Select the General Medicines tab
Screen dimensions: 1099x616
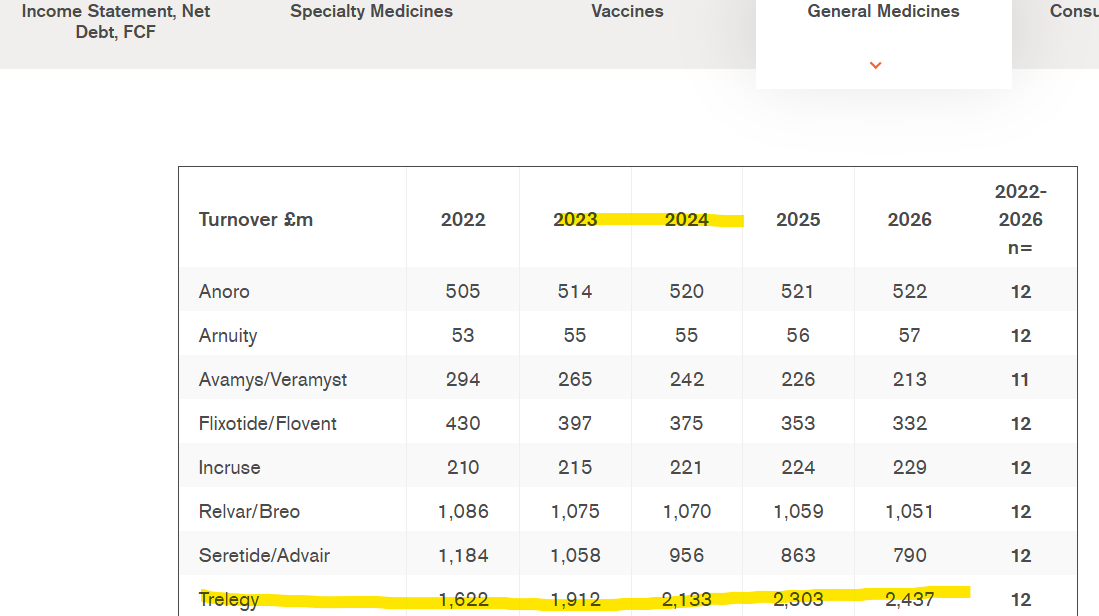click(x=883, y=11)
